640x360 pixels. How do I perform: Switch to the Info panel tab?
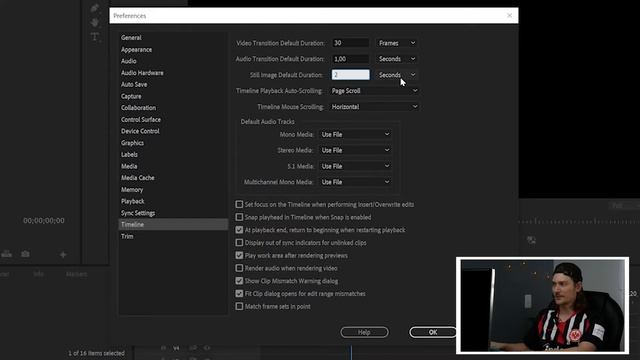(39, 274)
